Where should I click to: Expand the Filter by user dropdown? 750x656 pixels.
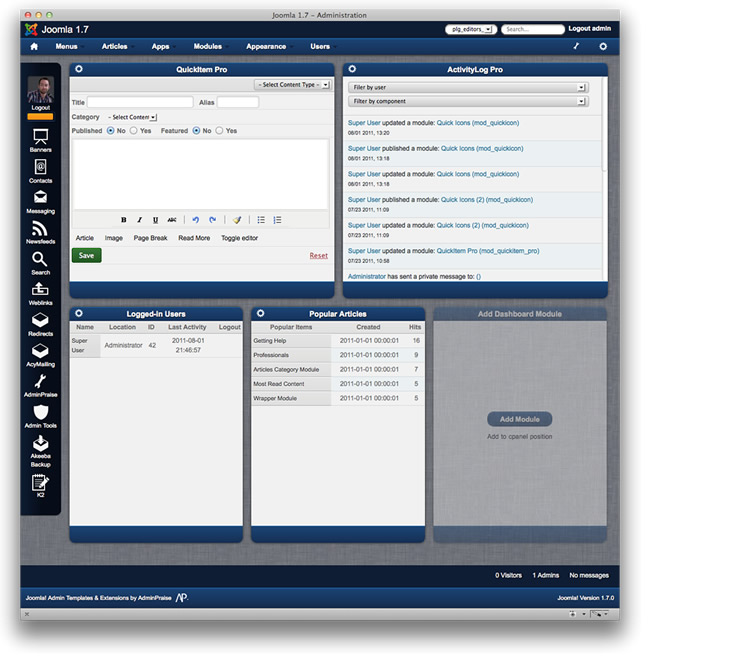pos(467,87)
